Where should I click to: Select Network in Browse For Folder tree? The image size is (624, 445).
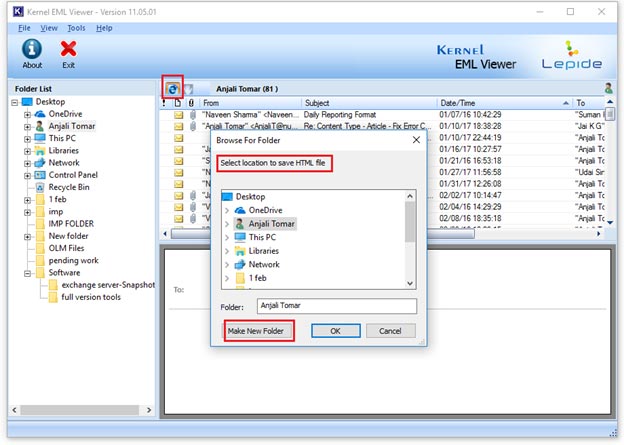point(264,265)
